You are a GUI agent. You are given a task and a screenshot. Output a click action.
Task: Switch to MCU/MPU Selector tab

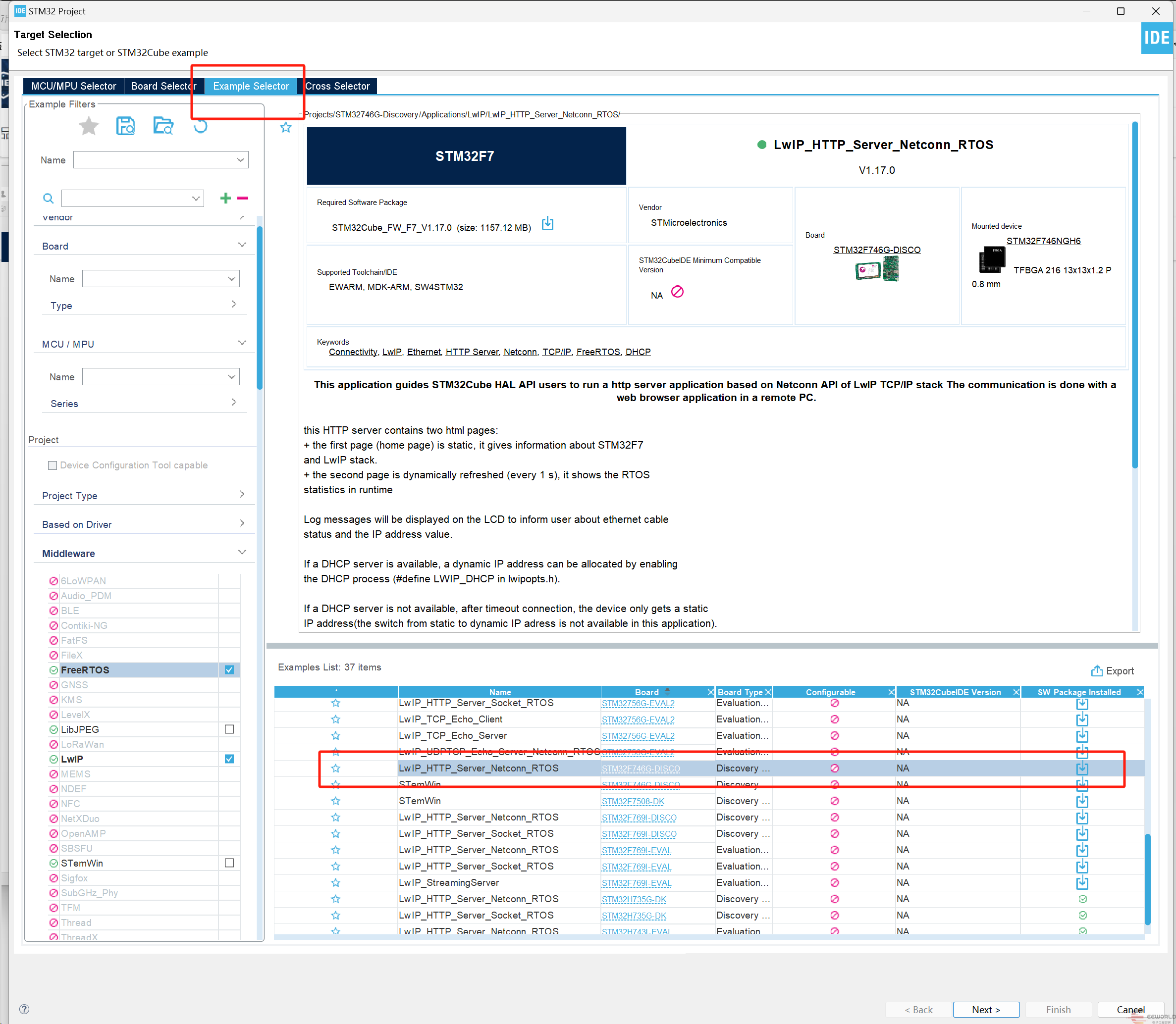click(73, 86)
